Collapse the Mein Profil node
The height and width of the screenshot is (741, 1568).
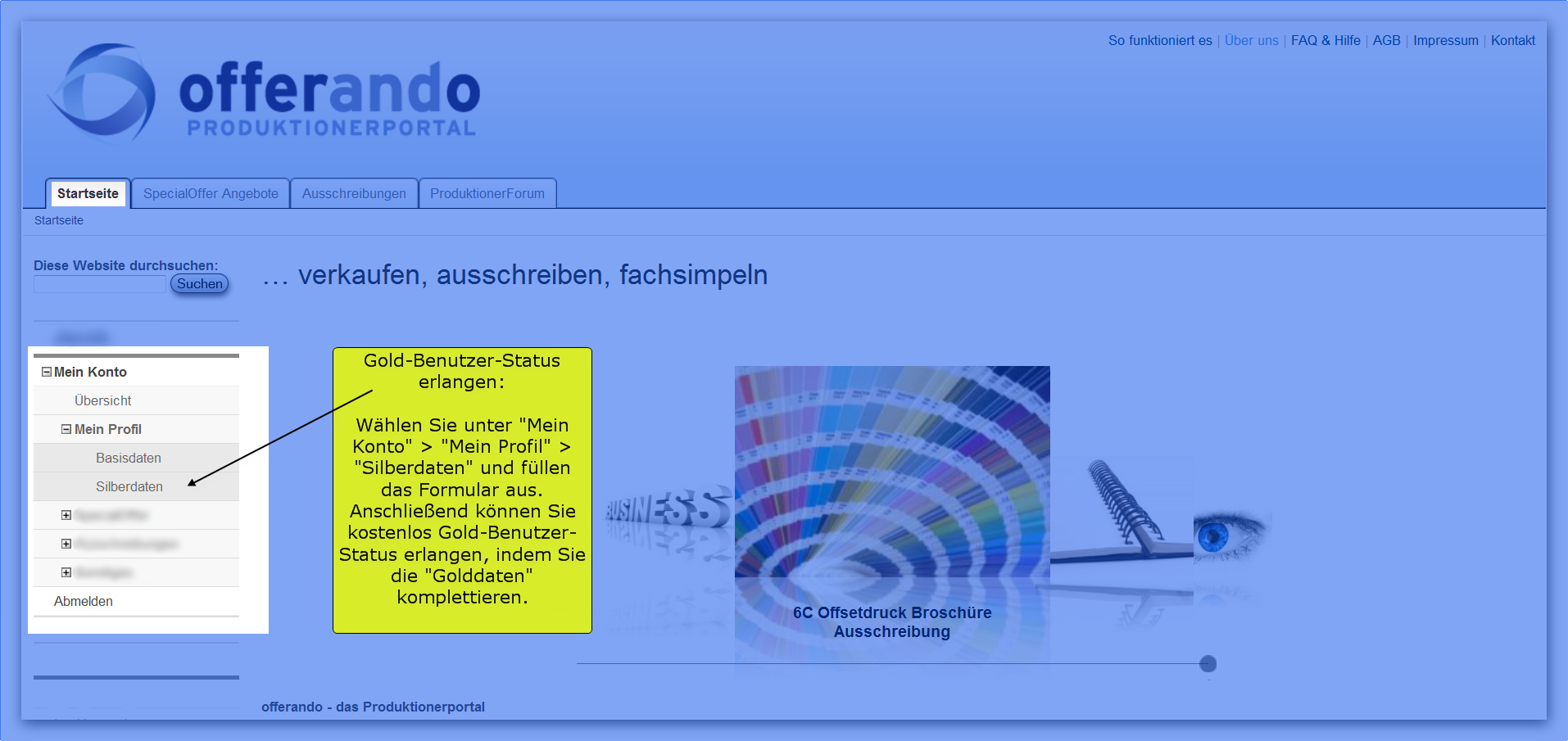pyautogui.click(x=66, y=429)
